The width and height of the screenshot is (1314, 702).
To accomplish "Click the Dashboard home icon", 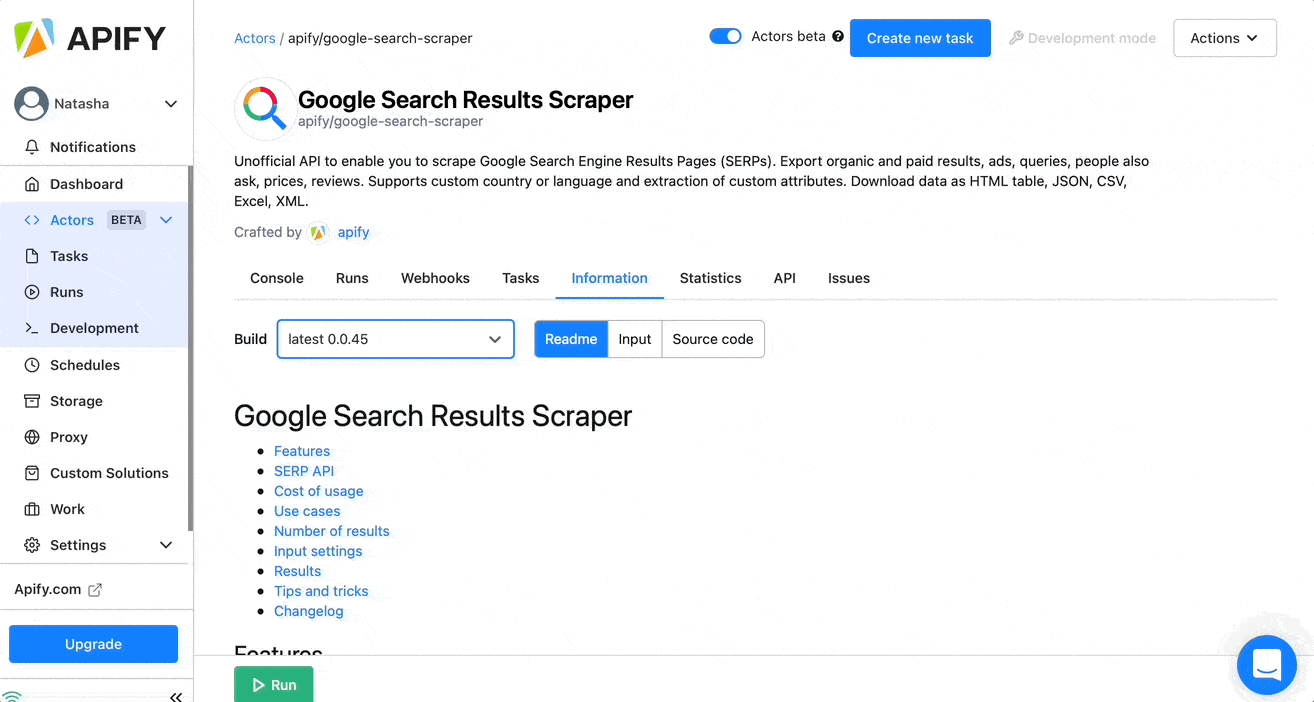I will pos(32,184).
